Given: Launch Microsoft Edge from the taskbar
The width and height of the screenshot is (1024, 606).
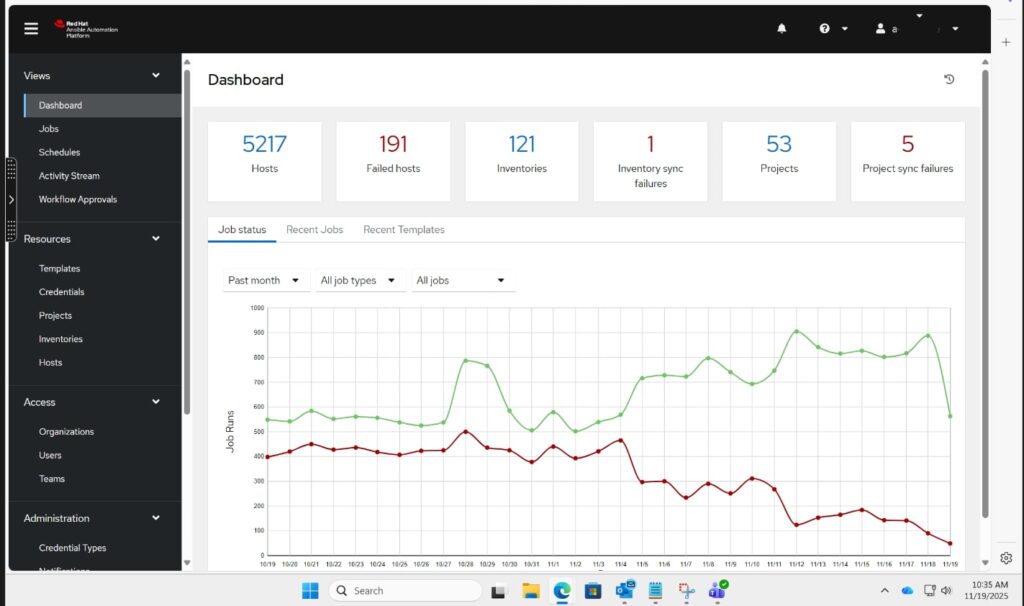Looking at the screenshot, I should click(x=560, y=590).
